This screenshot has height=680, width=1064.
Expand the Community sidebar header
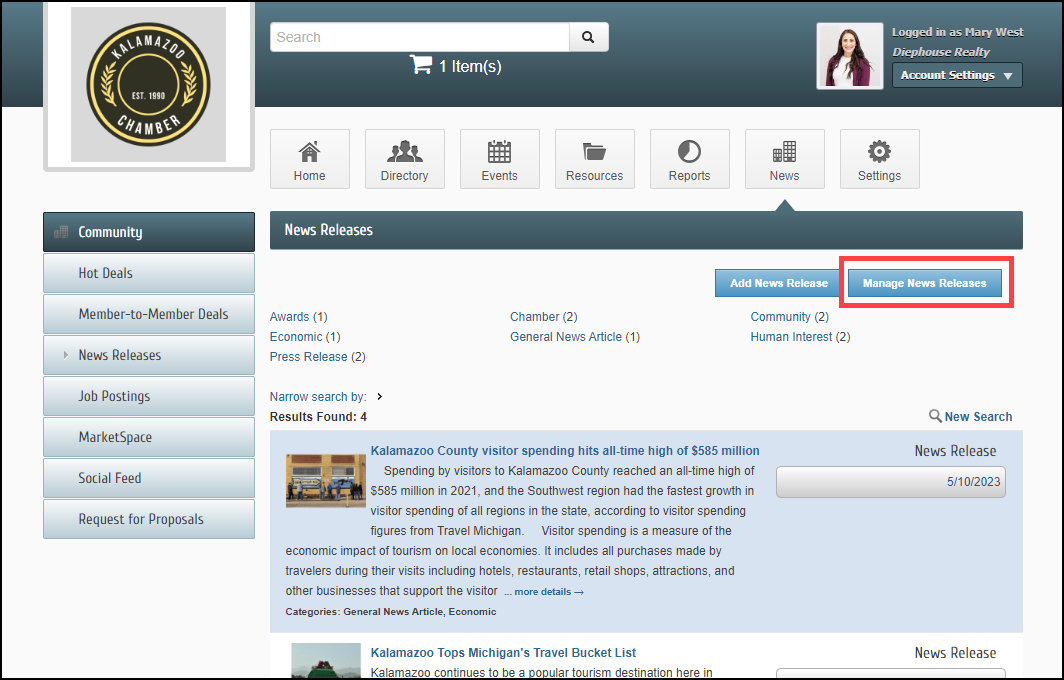[x=148, y=232]
